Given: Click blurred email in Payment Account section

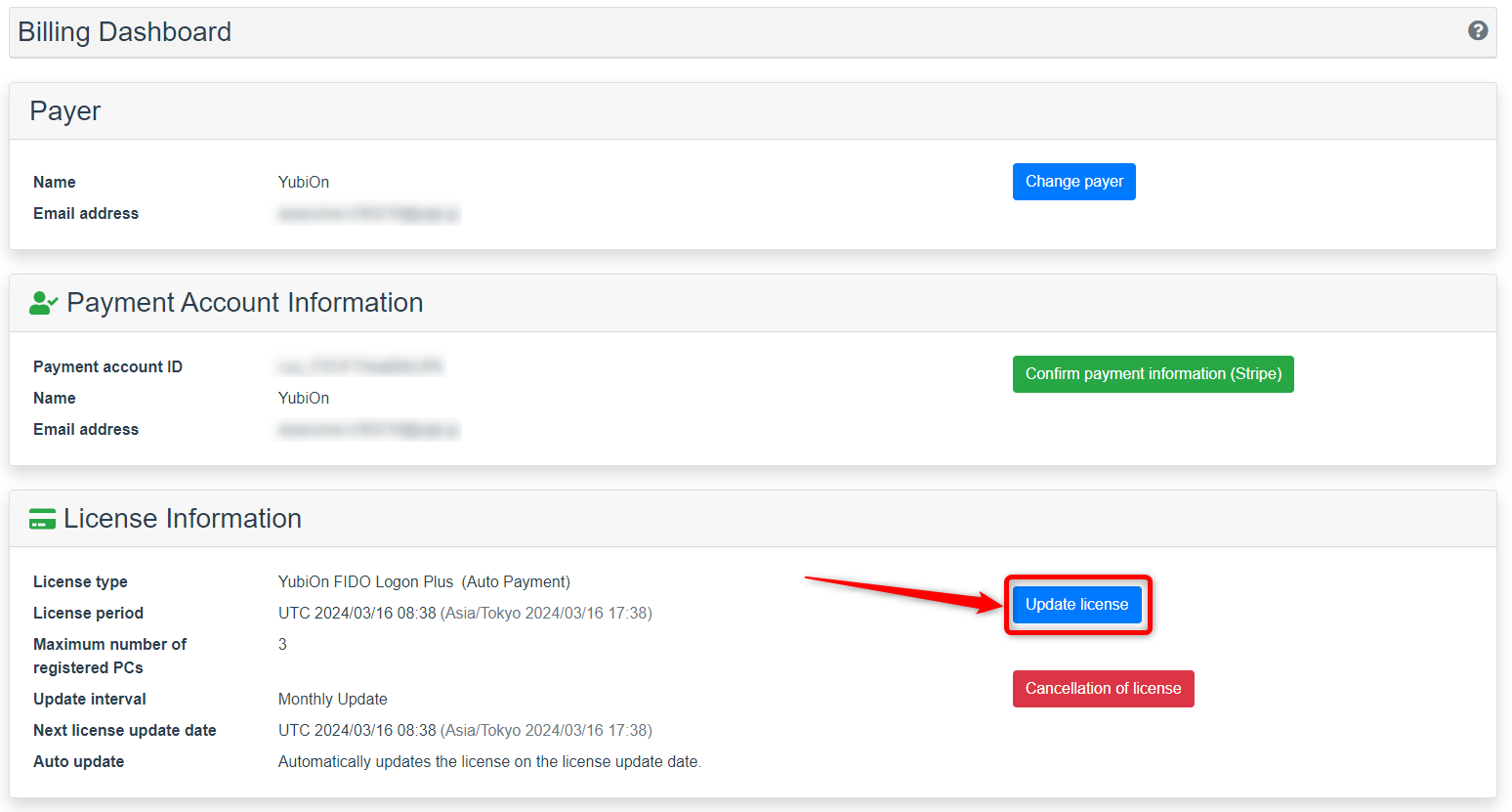Looking at the screenshot, I should (x=368, y=430).
